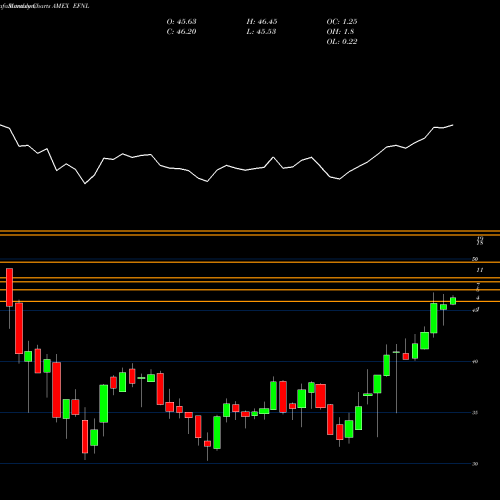Screen dimensions: 500x500
Task: Click the 30 price axis label
Action: pyautogui.click(x=475, y=464)
